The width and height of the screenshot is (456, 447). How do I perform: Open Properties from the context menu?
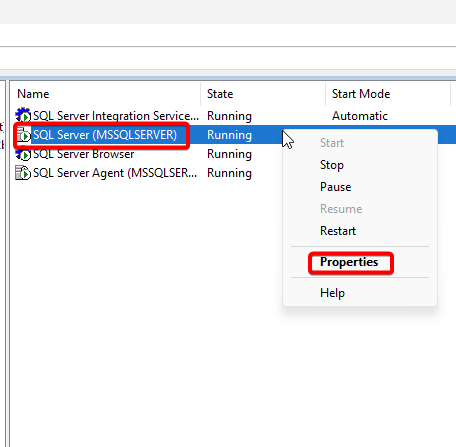point(349,262)
